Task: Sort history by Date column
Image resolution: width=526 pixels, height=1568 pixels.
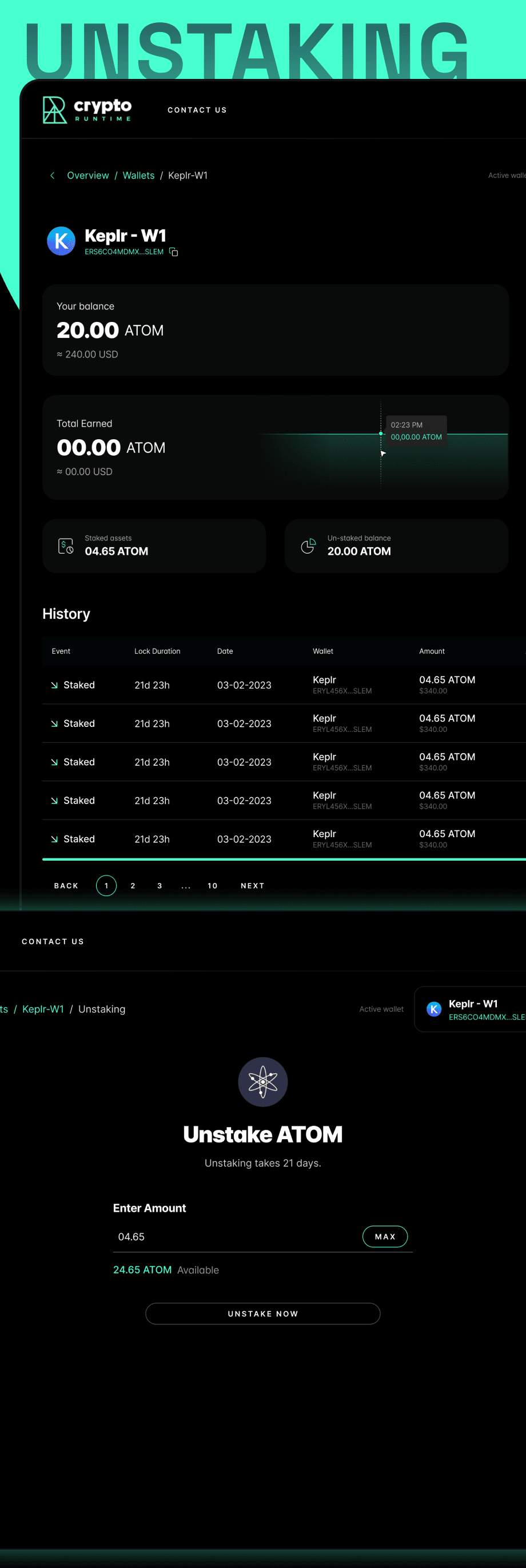Action: (x=225, y=651)
